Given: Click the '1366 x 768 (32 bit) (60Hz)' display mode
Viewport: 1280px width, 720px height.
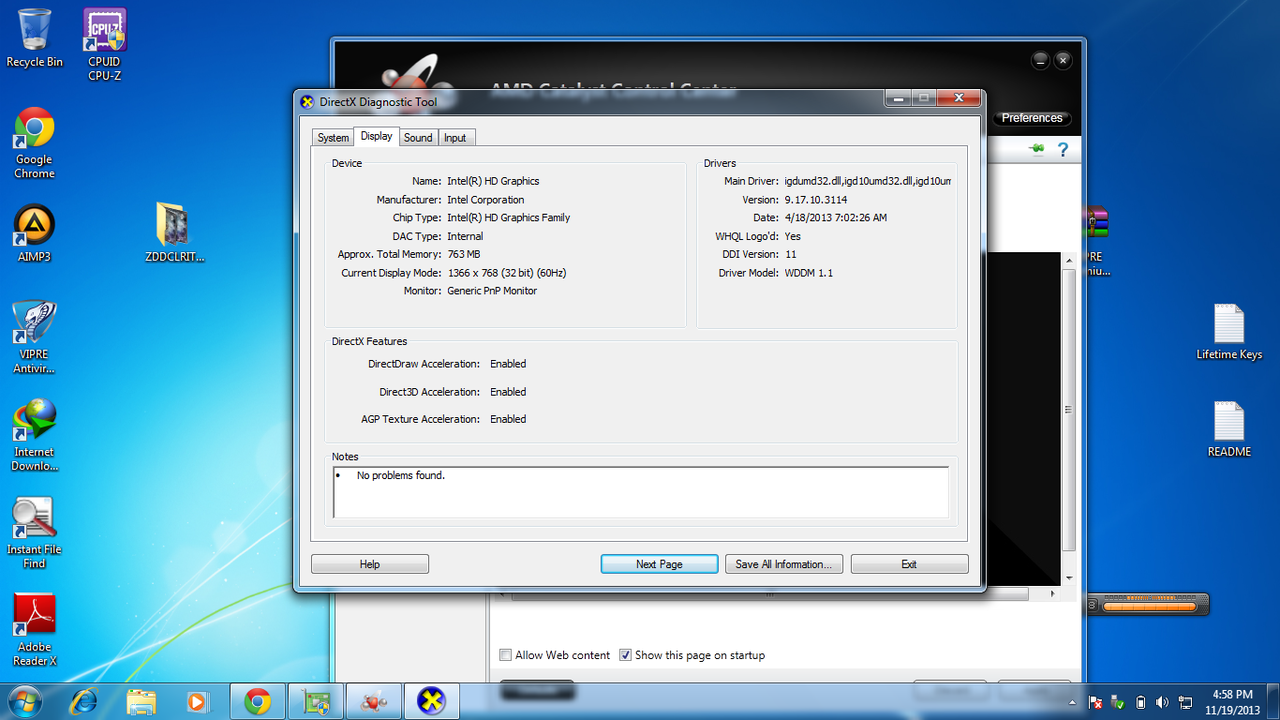Looking at the screenshot, I should (x=507, y=273).
